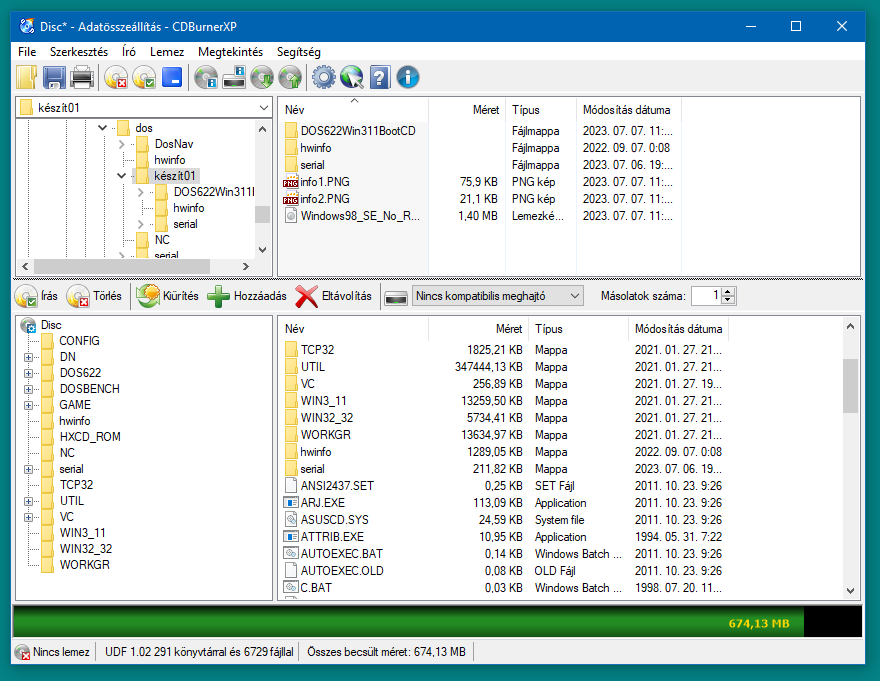
Task: Click the Hozzáadás add button
Action: point(247,296)
